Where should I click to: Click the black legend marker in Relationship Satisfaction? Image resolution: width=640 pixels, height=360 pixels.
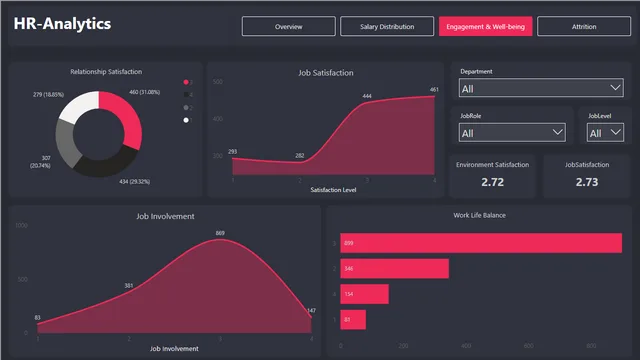pyautogui.click(x=186, y=95)
